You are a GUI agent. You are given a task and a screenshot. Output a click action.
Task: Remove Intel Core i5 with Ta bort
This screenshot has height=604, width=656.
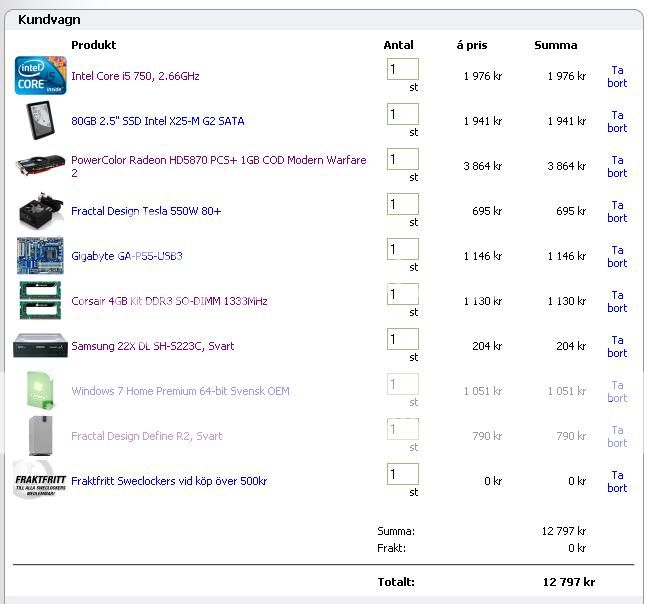pos(617,77)
